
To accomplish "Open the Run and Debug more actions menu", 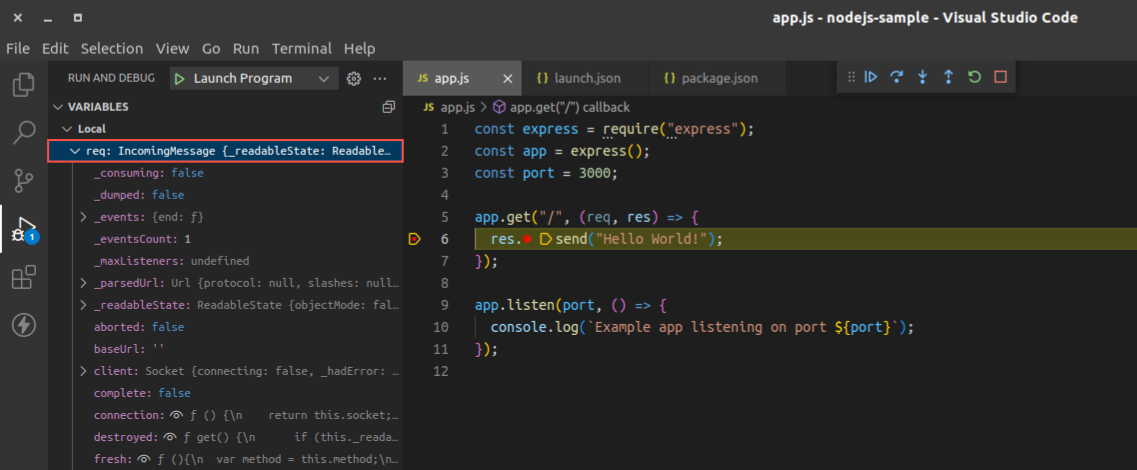I will [x=380, y=78].
